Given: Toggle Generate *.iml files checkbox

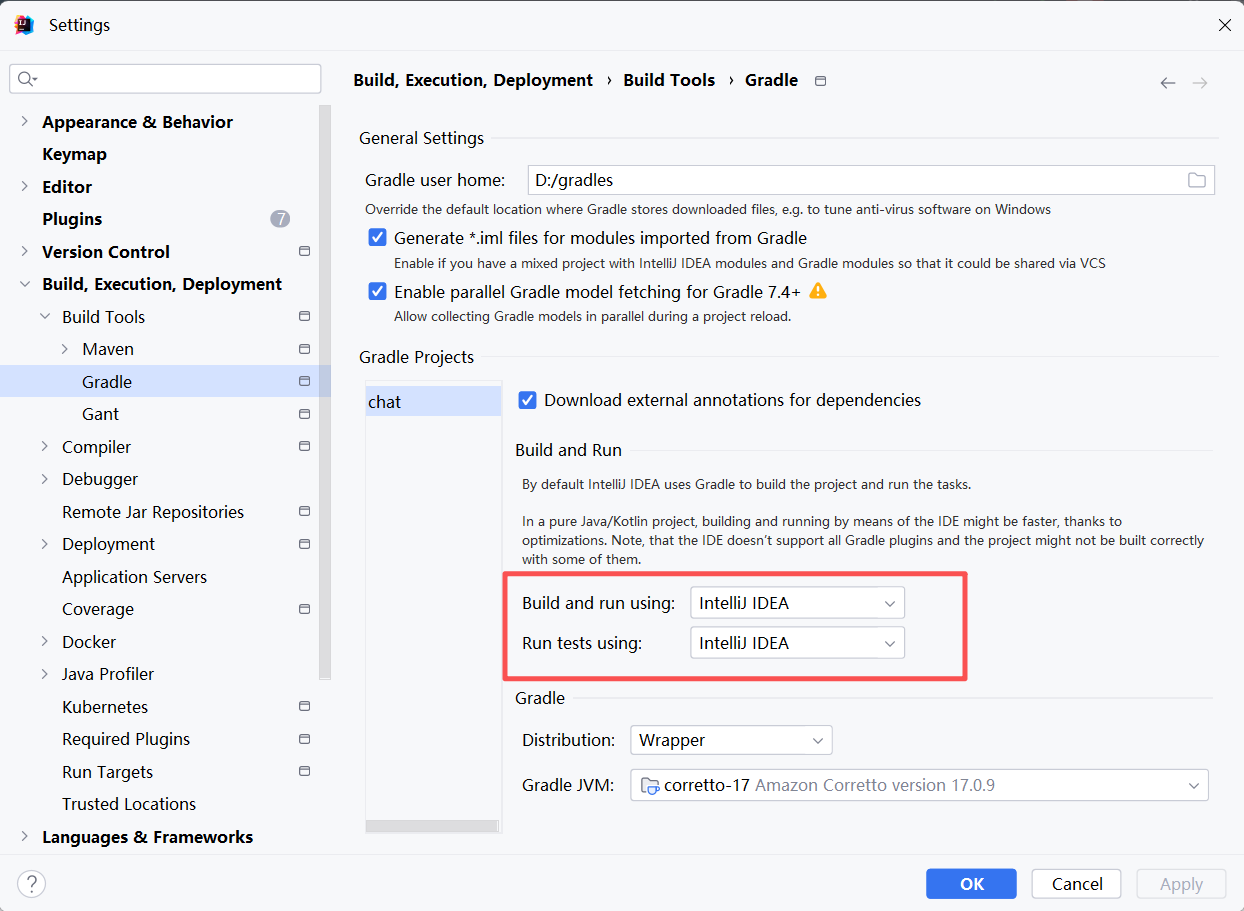Looking at the screenshot, I should tap(378, 238).
